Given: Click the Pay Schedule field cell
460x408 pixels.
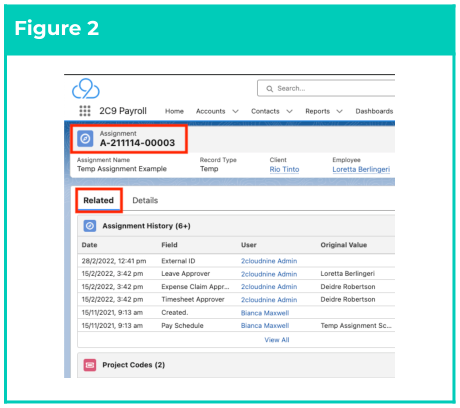Looking at the screenshot, I should coord(182,326).
